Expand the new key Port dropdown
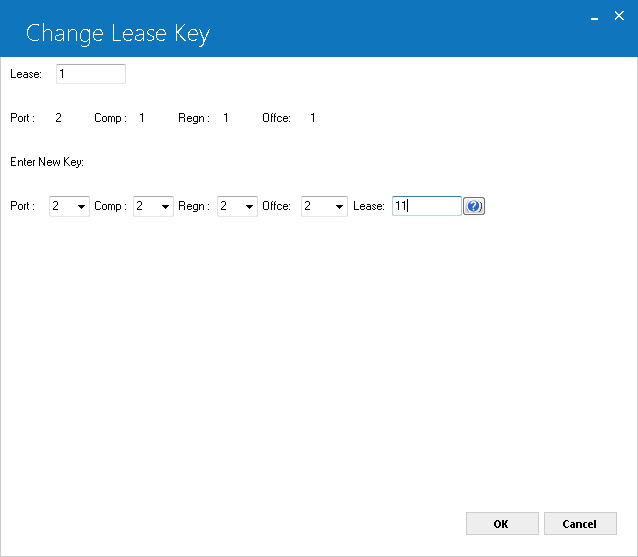This screenshot has height=557, width=638. click(69, 206)
